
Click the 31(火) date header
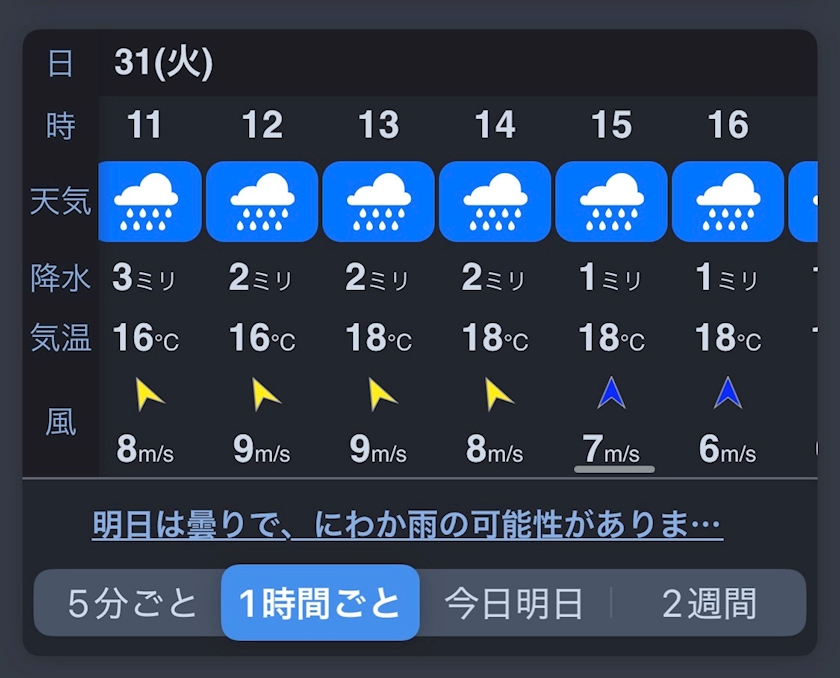164,63
